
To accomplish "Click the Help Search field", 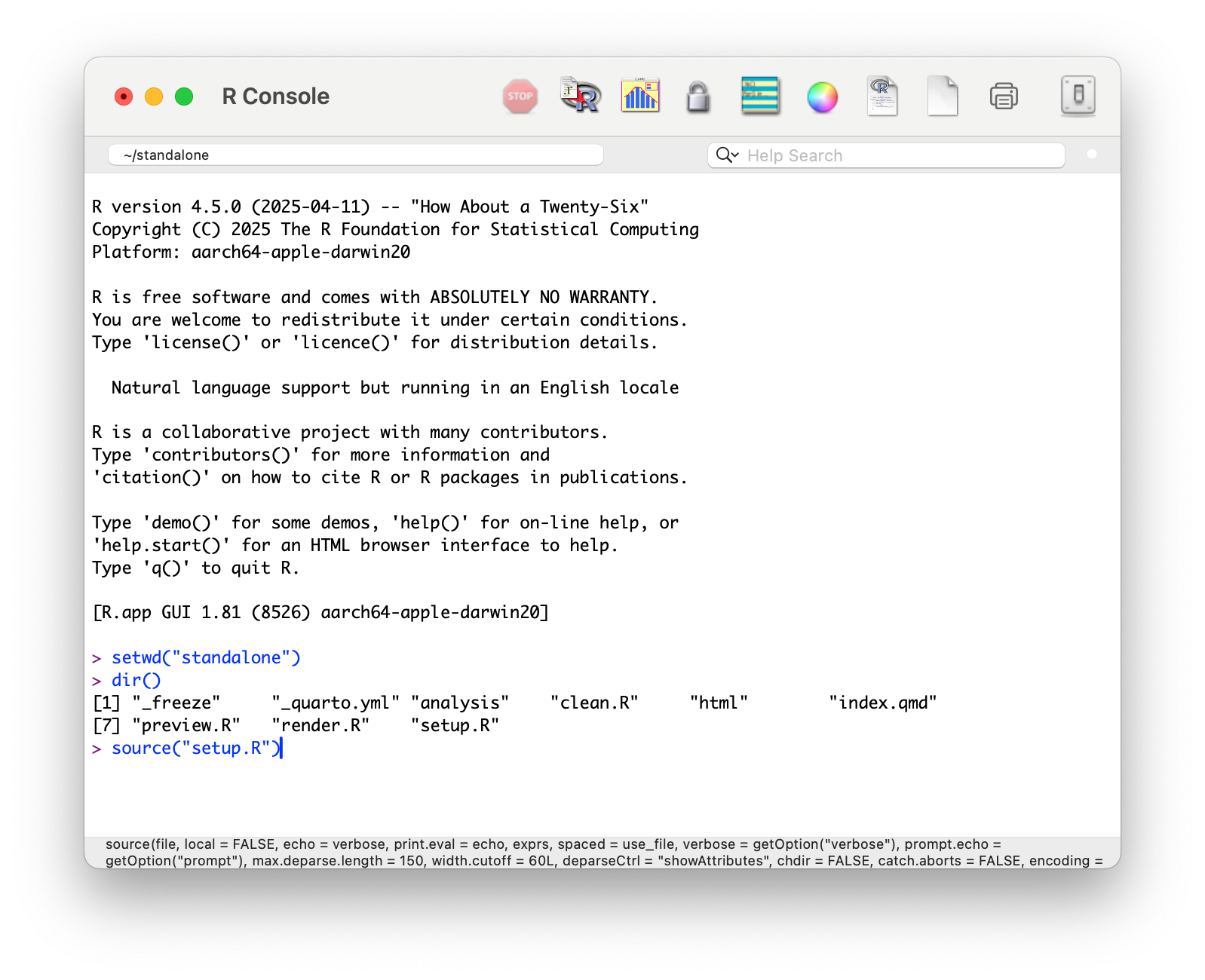I will click(x=886, y=155).
